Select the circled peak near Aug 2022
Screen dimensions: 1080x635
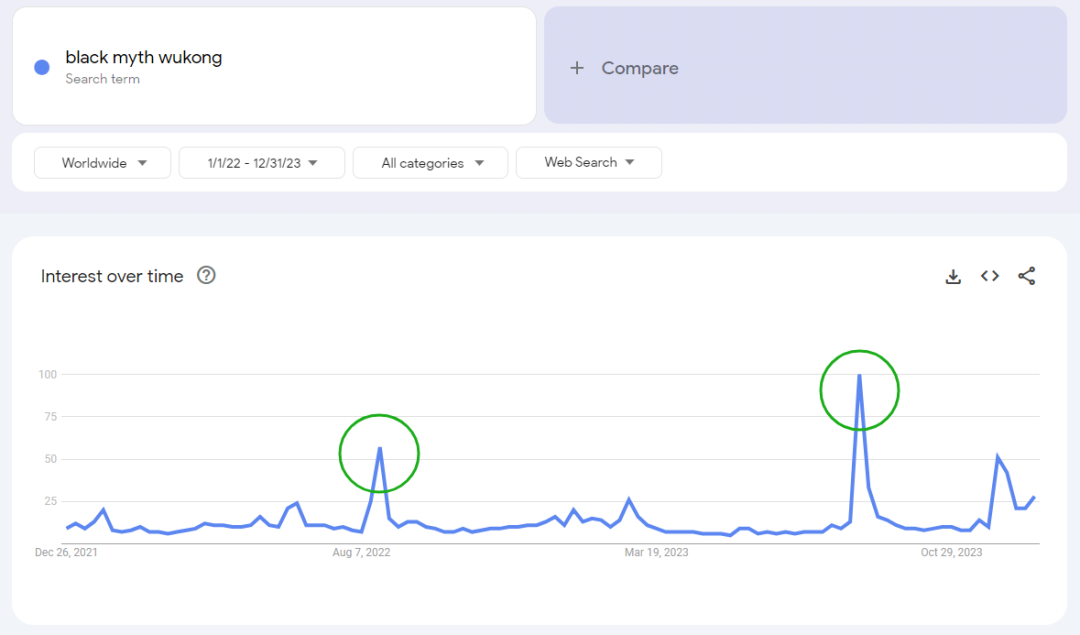(x=379, y=448)
